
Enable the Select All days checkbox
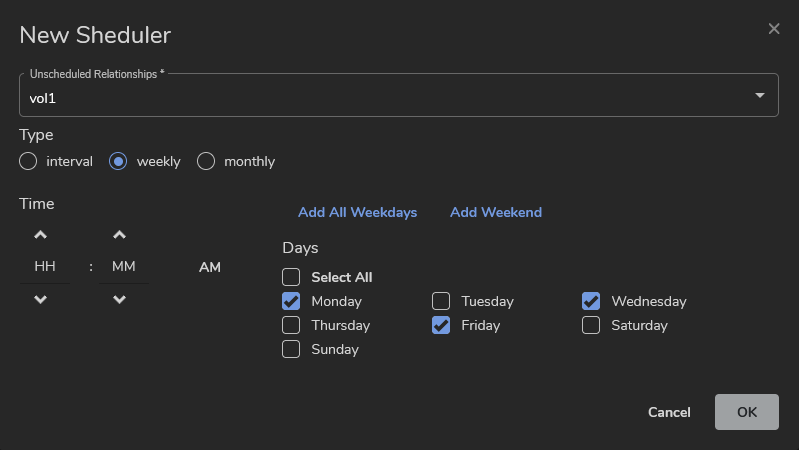tap(291, 277)
